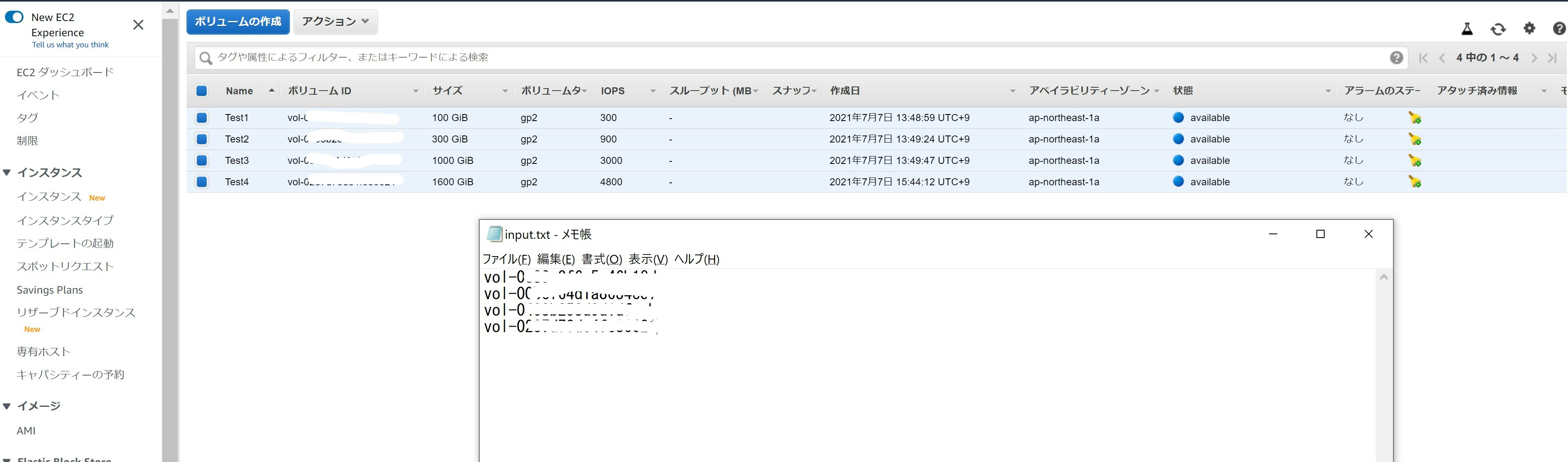This screenshot has height=462, width=1568.
Task: Collapse the インスタンス sidebar section
Action: pos(7,173)
